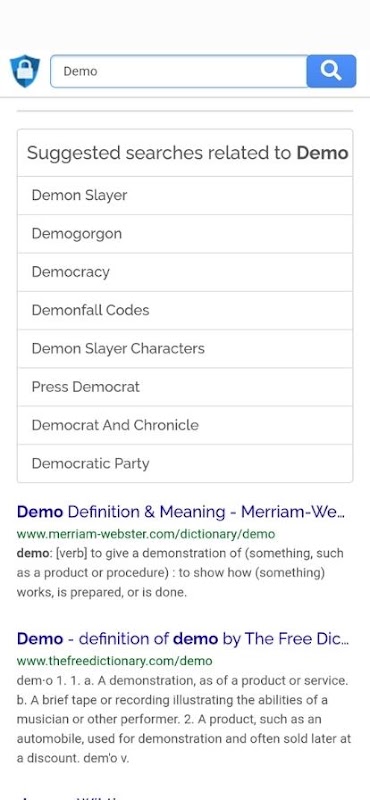Choose the Democracy suggestion
Image resolution: width=370 pixels, height=800 pixels.
click(185, 272)
